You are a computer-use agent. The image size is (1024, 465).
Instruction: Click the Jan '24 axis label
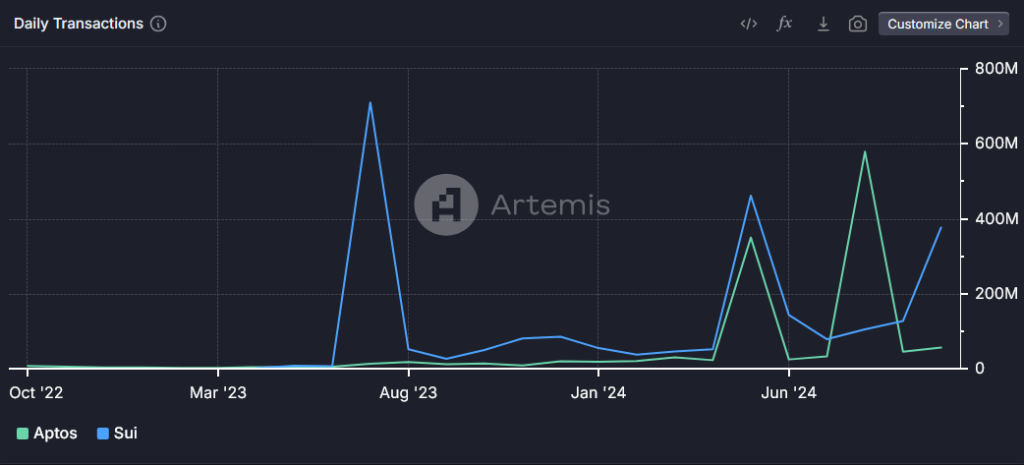tap(598, 393)
